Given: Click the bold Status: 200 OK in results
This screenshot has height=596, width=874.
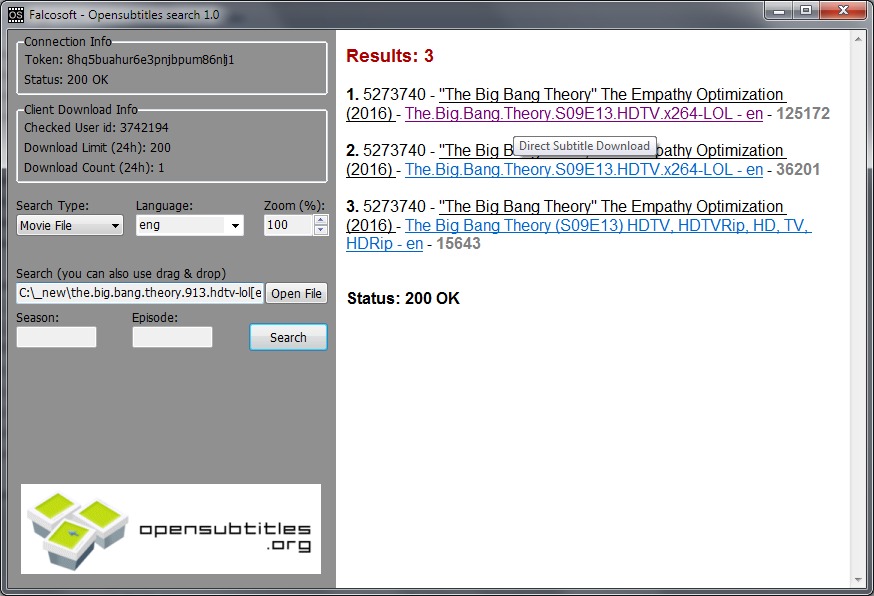Looking at the screenshot, I should (403, 298).
